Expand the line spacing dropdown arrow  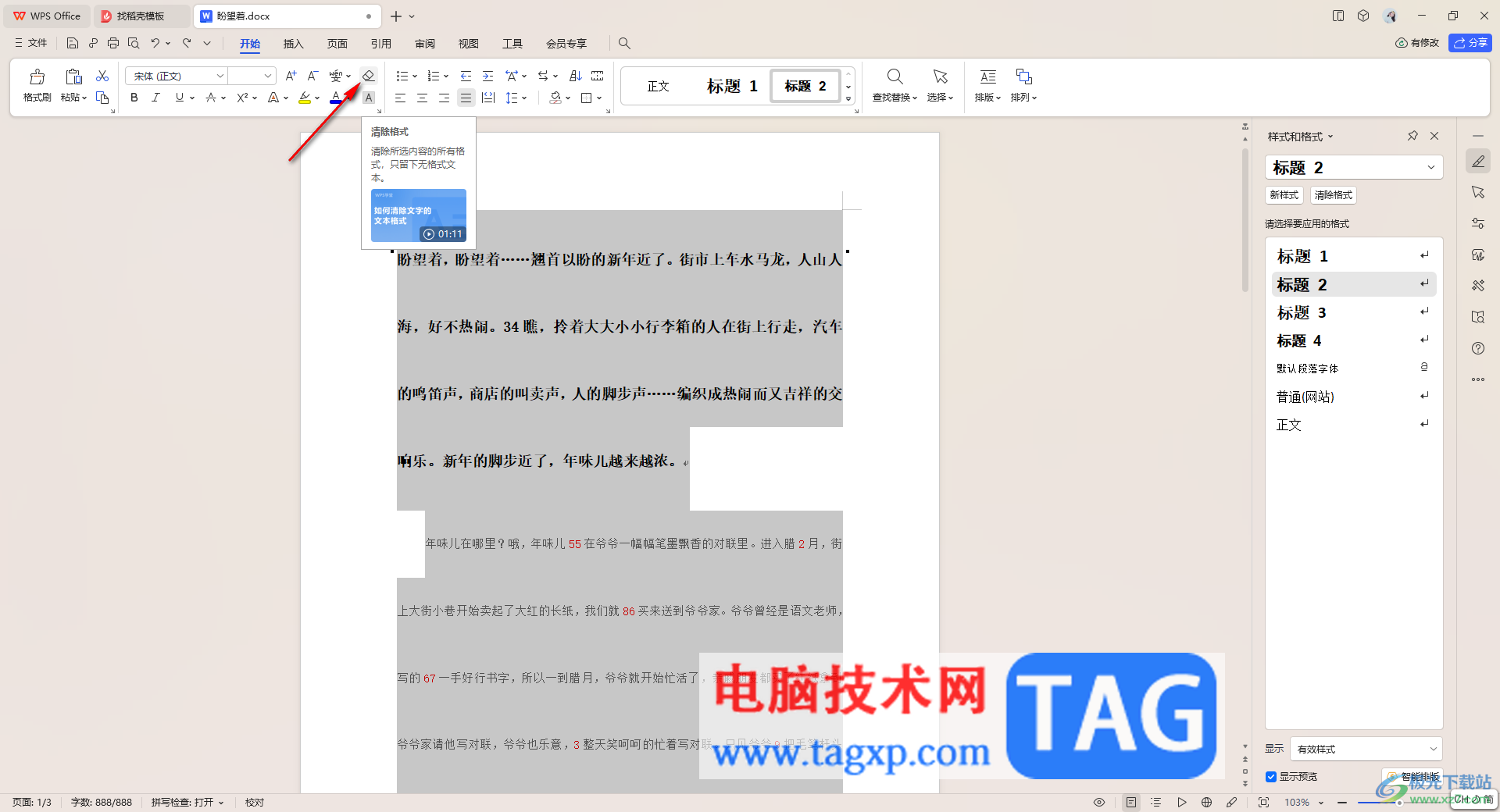[x=524, y=98]
